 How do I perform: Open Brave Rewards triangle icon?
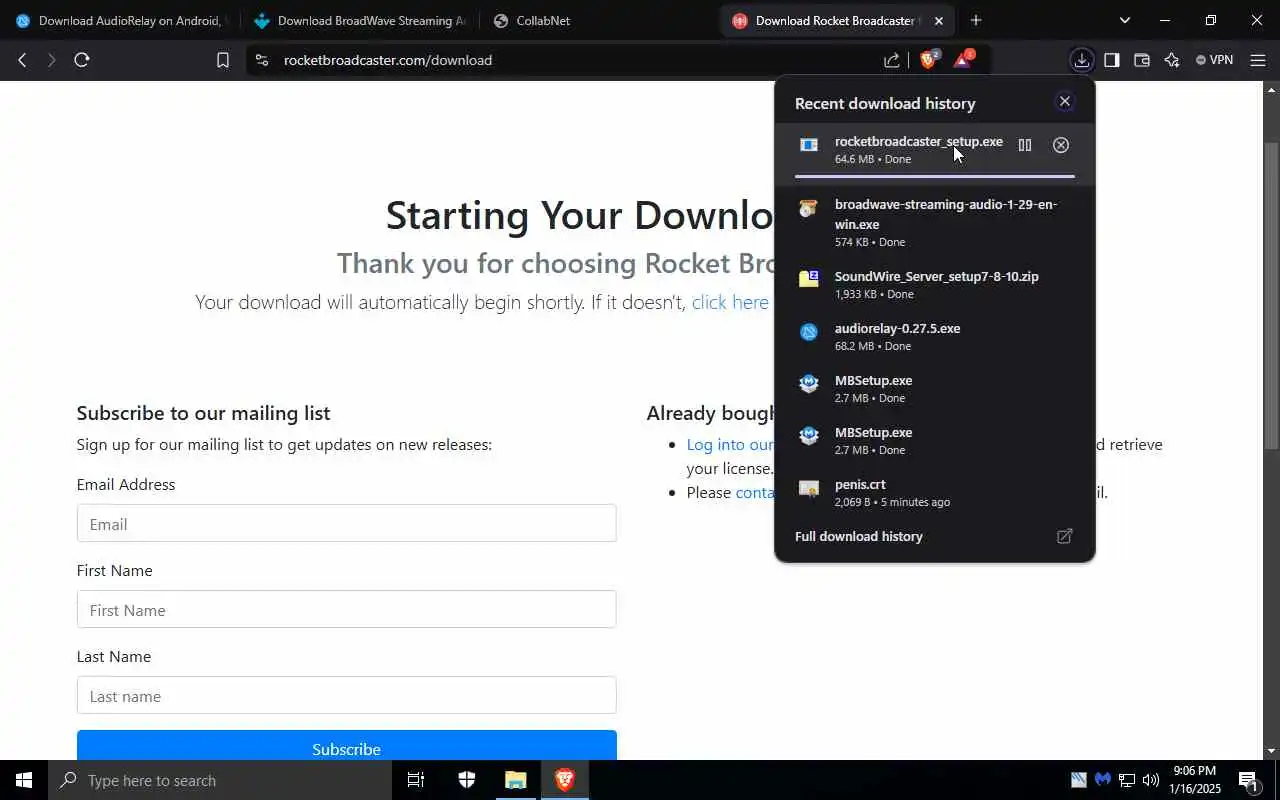coord(962,60)
